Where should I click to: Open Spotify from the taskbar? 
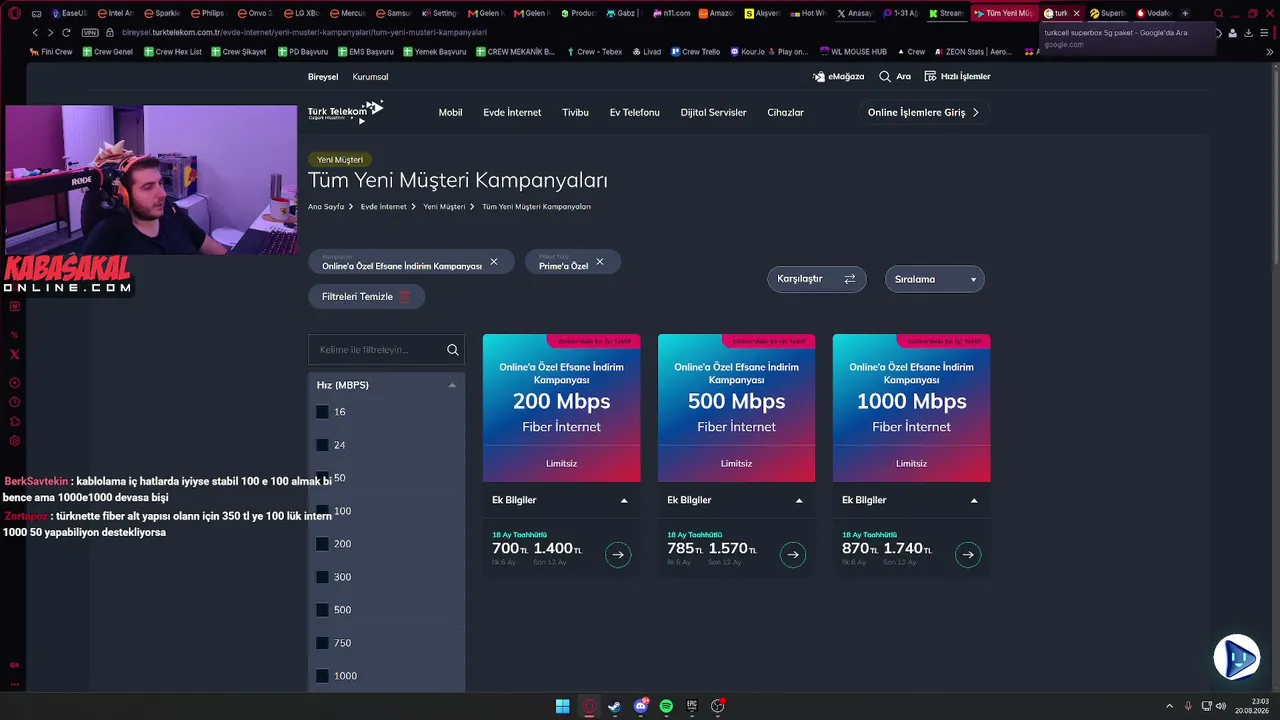click(x=666, y=706)
